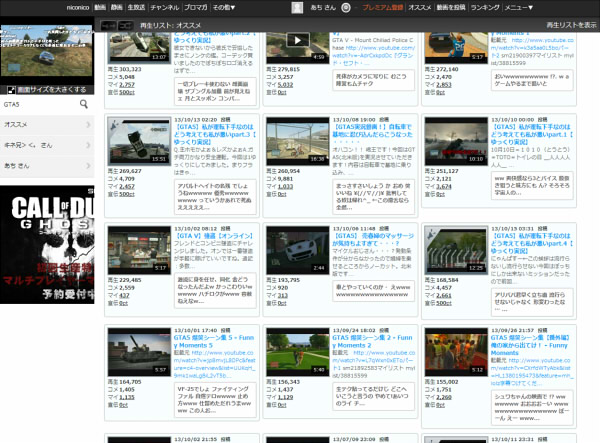Open title 私が運転下手なのは…part.3 ゆっくり実況
The image size is (600, 443).
click(215, 134)
